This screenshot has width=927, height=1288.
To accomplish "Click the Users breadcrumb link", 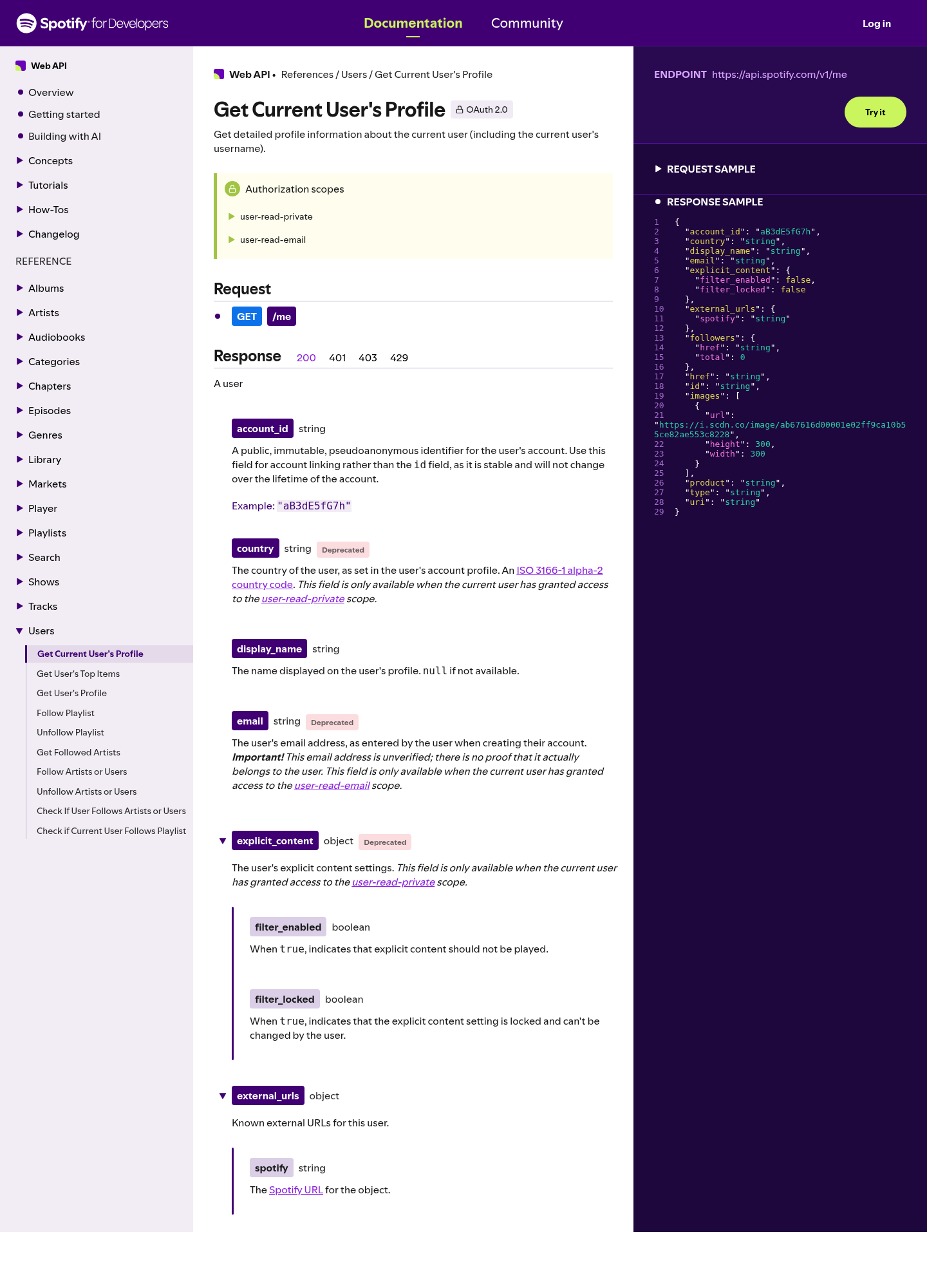I will [354, 74].
